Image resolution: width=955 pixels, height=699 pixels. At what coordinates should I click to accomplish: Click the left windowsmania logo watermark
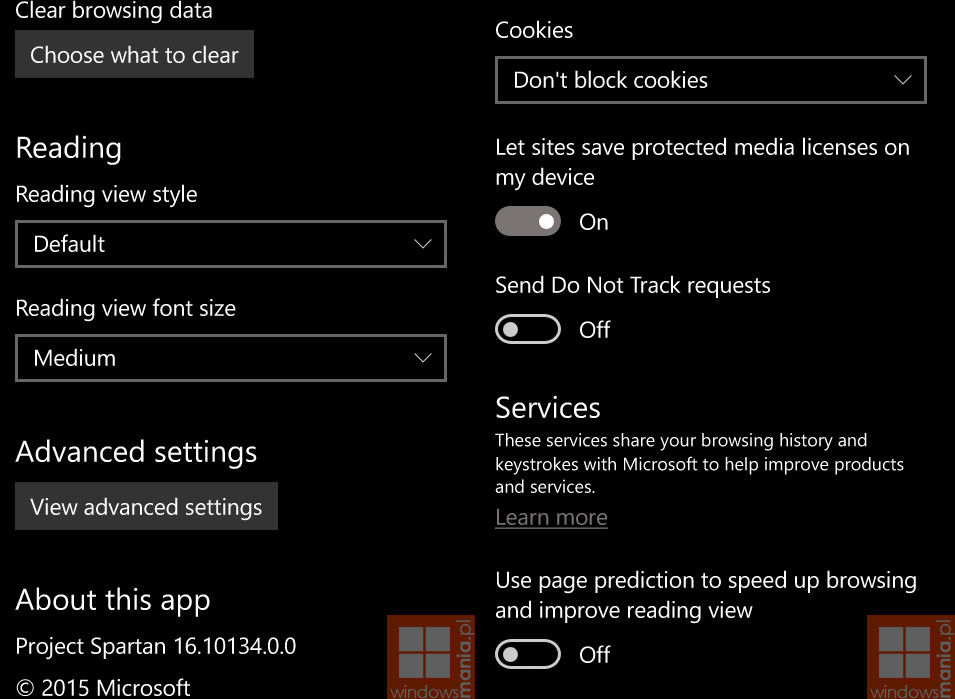click(x=431, y=658)
